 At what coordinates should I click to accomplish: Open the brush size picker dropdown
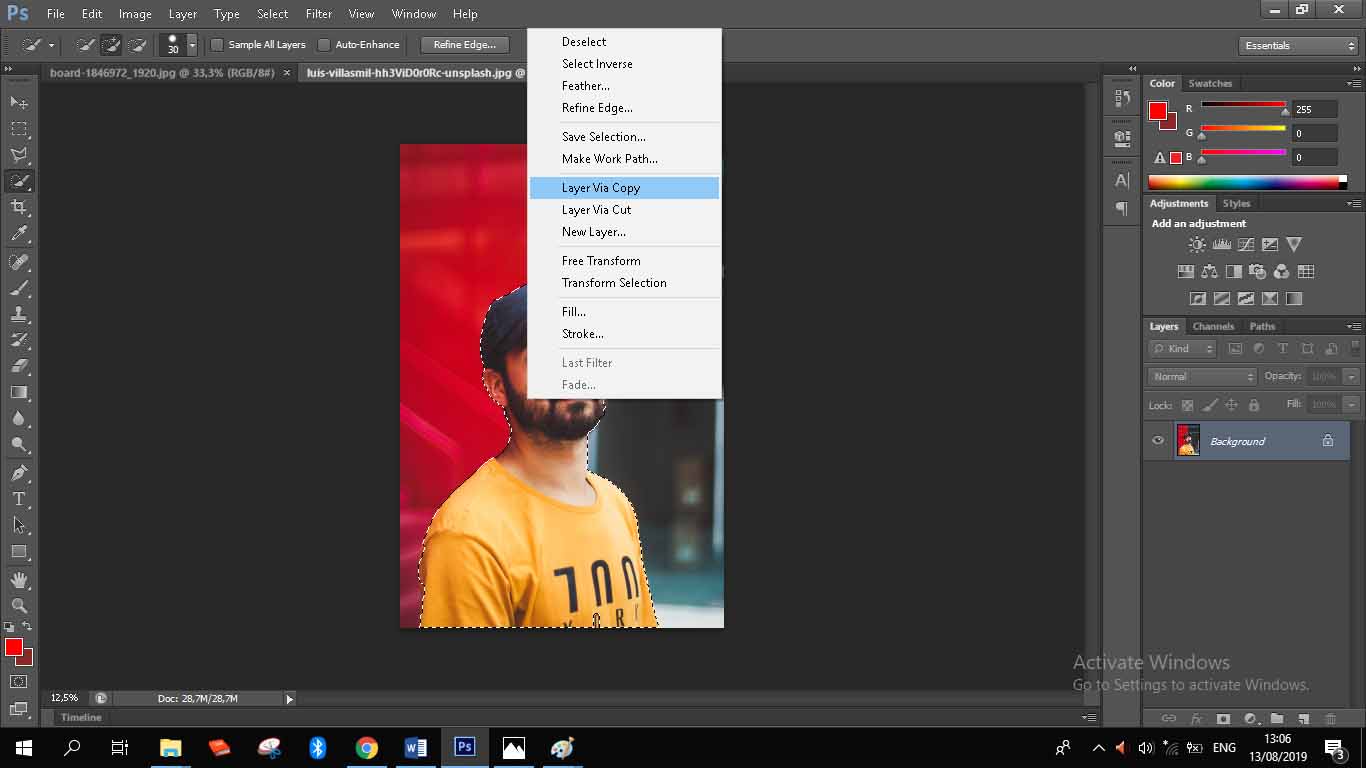192,45
